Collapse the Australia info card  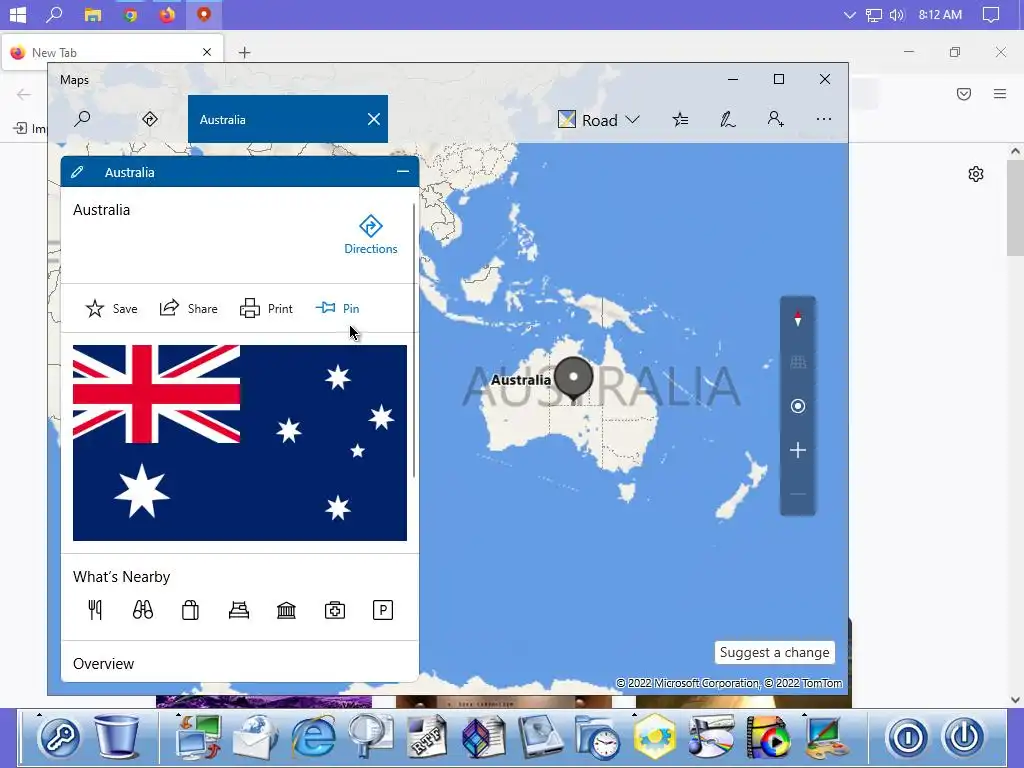coord(402,171)
